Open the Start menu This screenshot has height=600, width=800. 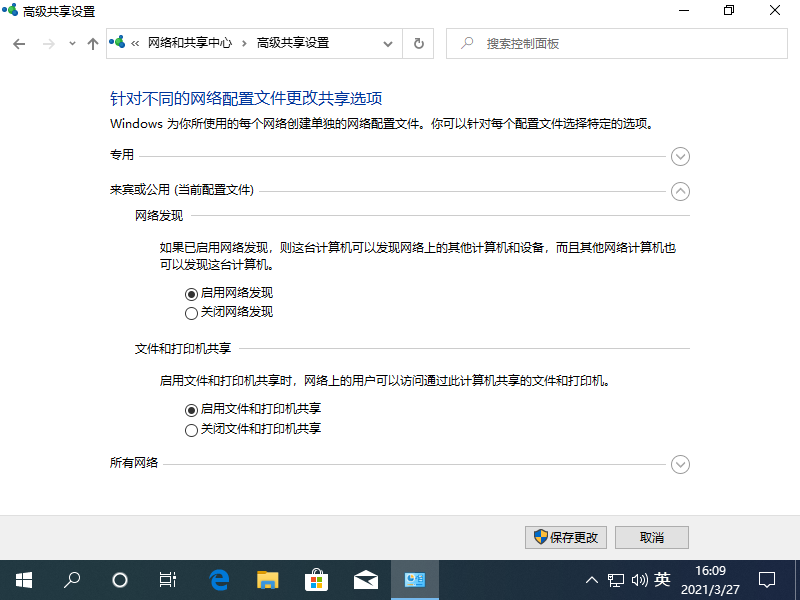click(22, 579)
